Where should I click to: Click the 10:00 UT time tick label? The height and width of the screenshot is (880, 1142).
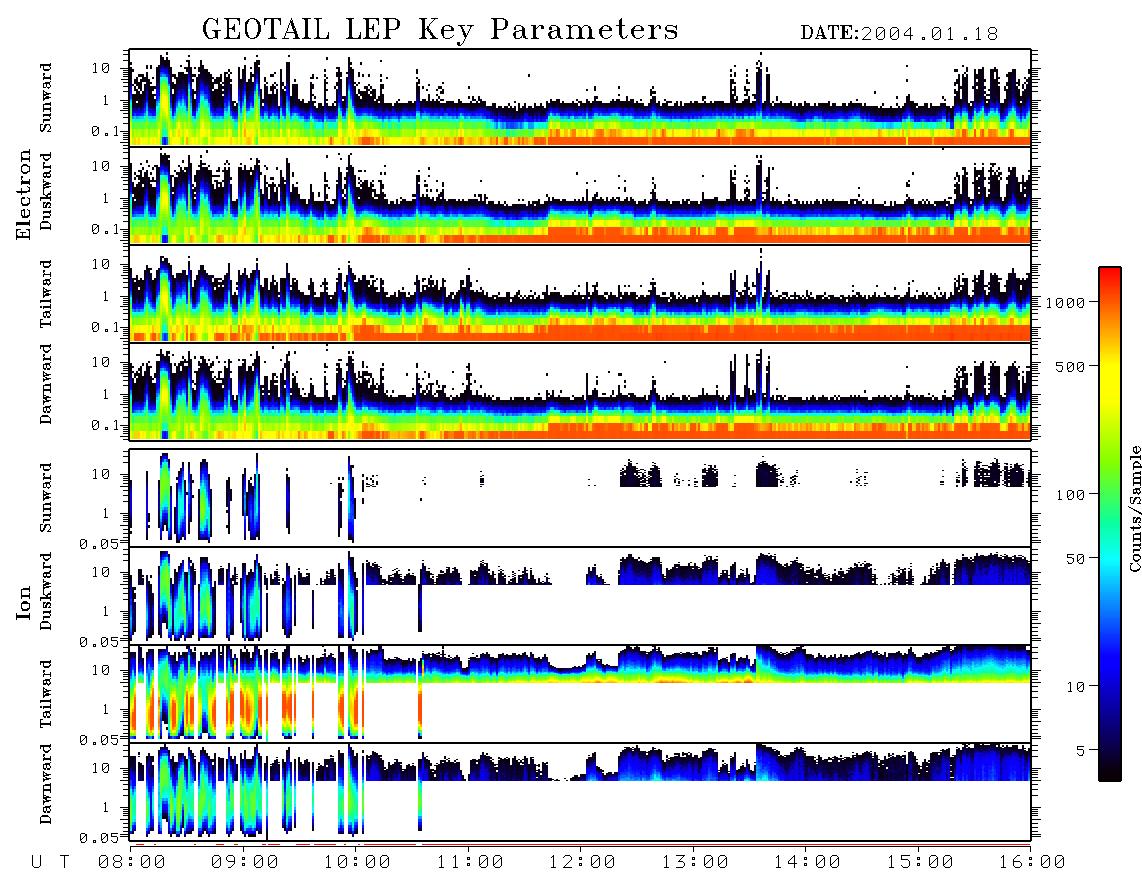(x=357, y=862)
